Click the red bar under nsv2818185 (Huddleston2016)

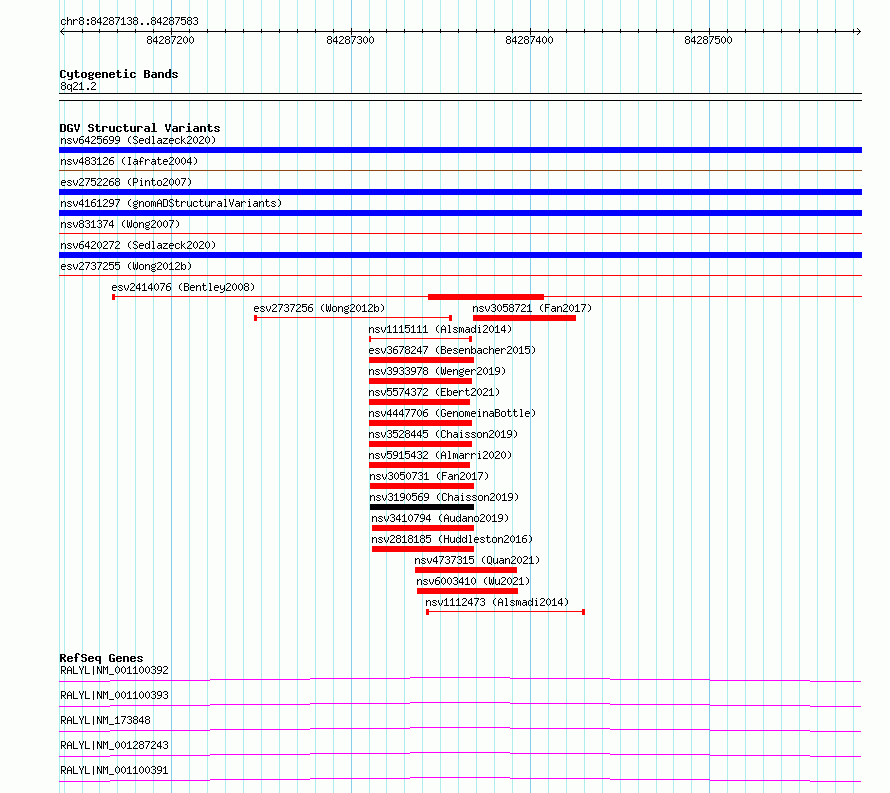(x=423, y=549)
